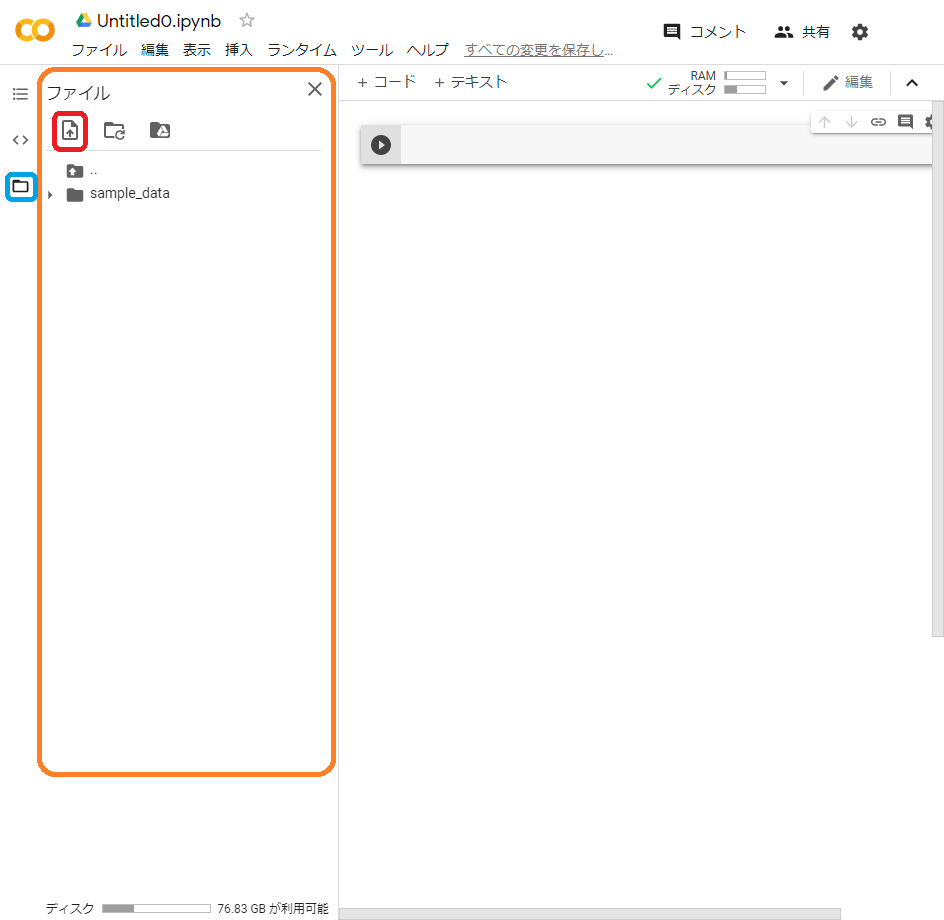The image size is (944, 920).
Task: Open cell settings gear icon
Action: pos(929,122)
